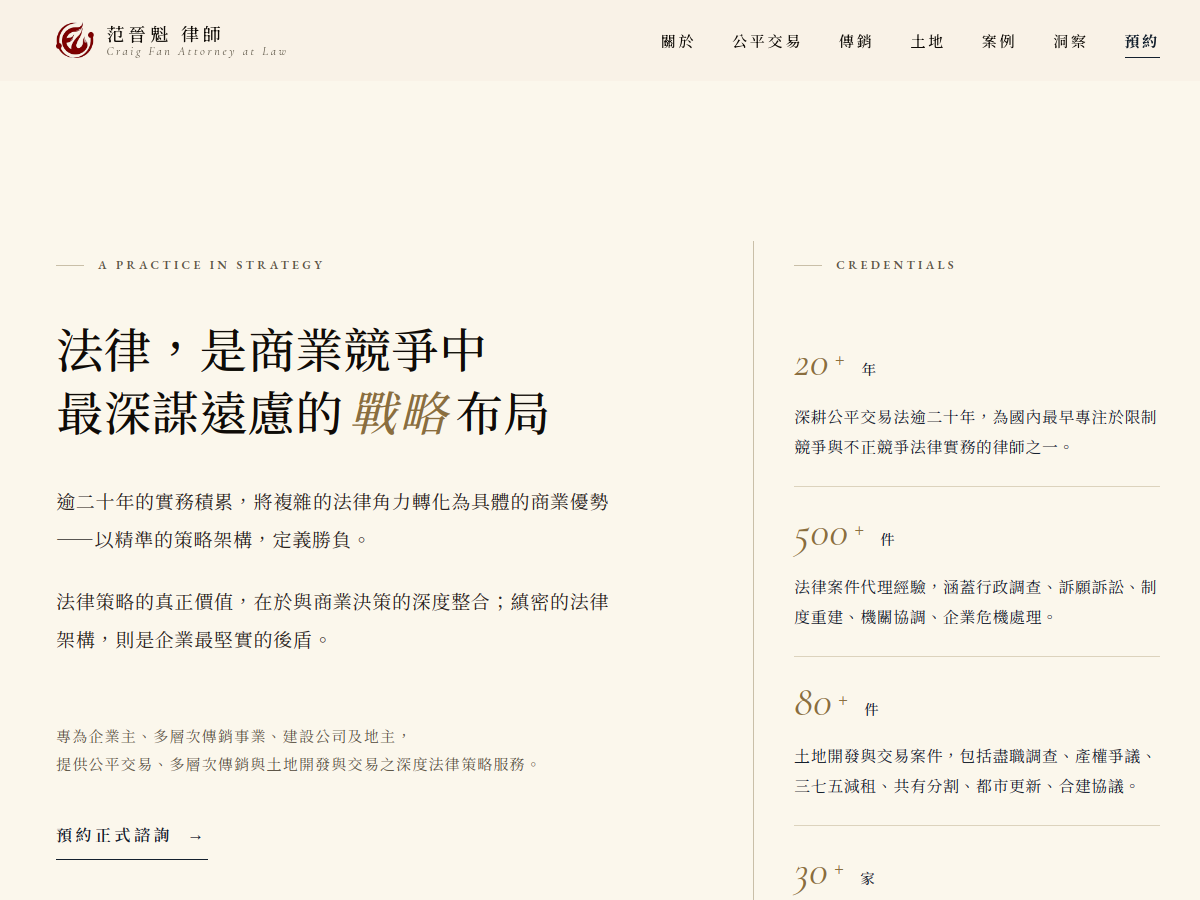The width and height of the screenshot is (1200, 900).
Task: Click the 30+ 家 statistic
Action: [x=834, y=876]
